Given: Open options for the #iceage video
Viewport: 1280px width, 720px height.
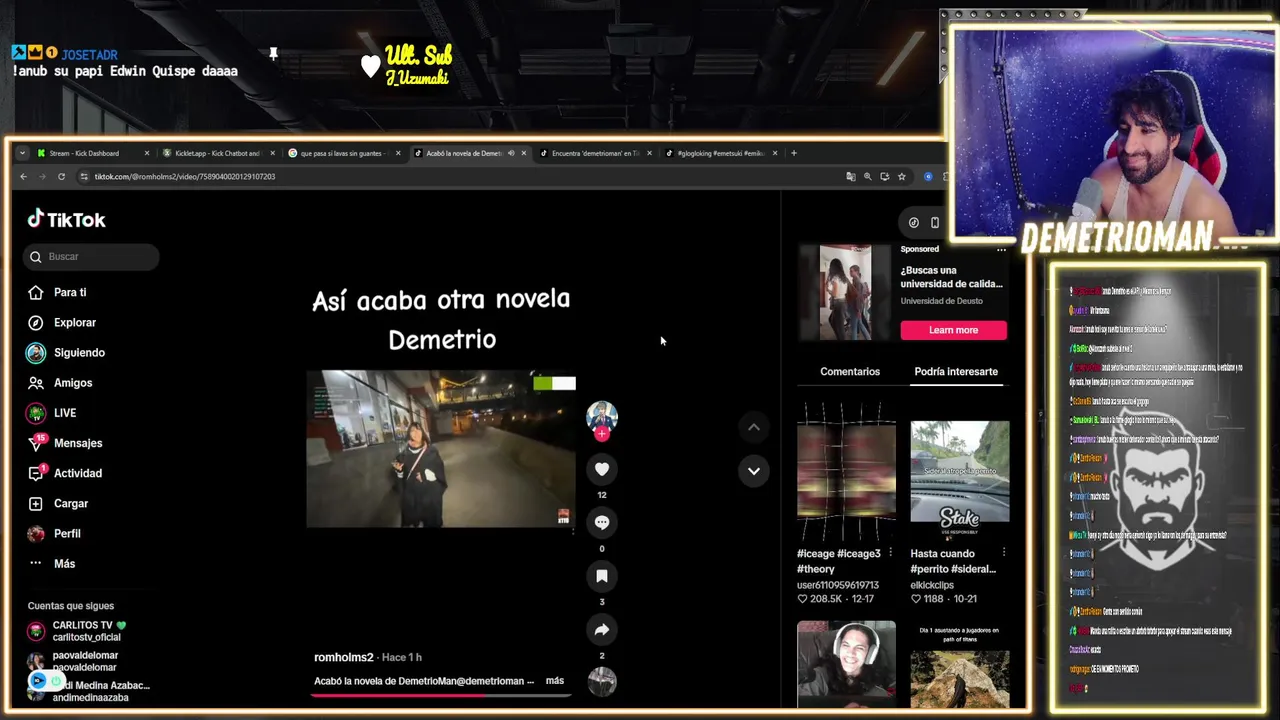Looking at the screenshot, I should [890, 553].
